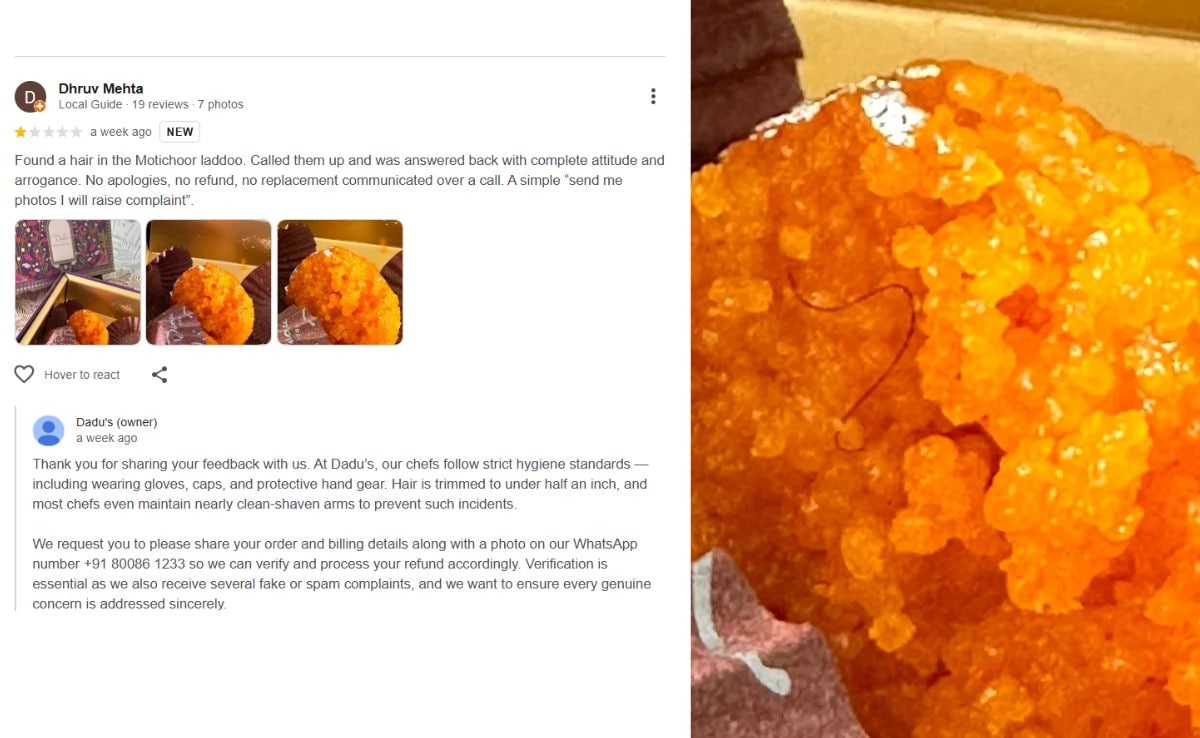Open the second review photo of laddoo
Viewport: 1200px width, 738px height.
(x=209, y=282)
